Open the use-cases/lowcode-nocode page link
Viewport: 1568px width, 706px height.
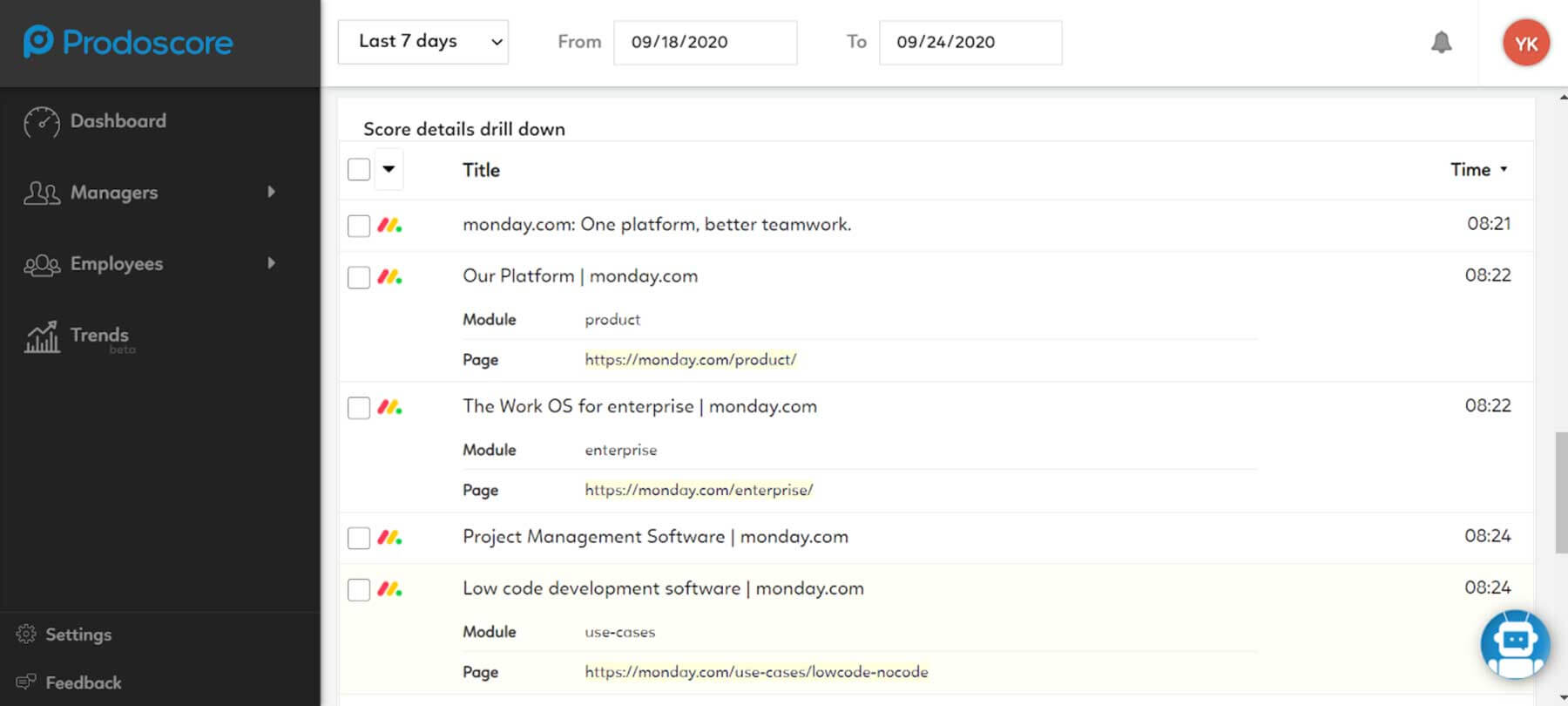point(756,672)
